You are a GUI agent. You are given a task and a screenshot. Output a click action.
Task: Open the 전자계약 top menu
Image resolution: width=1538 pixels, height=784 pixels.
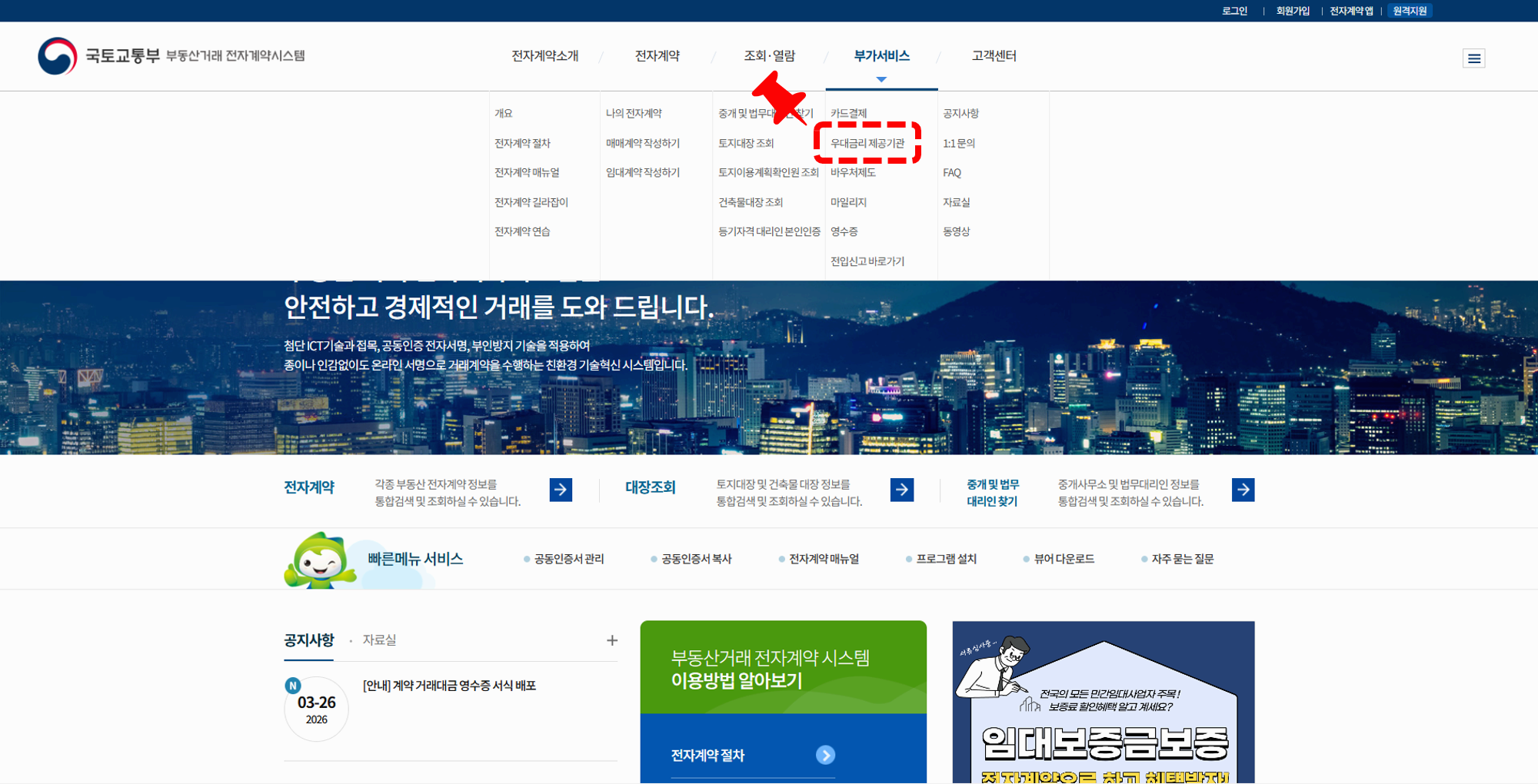click(657, 56)
